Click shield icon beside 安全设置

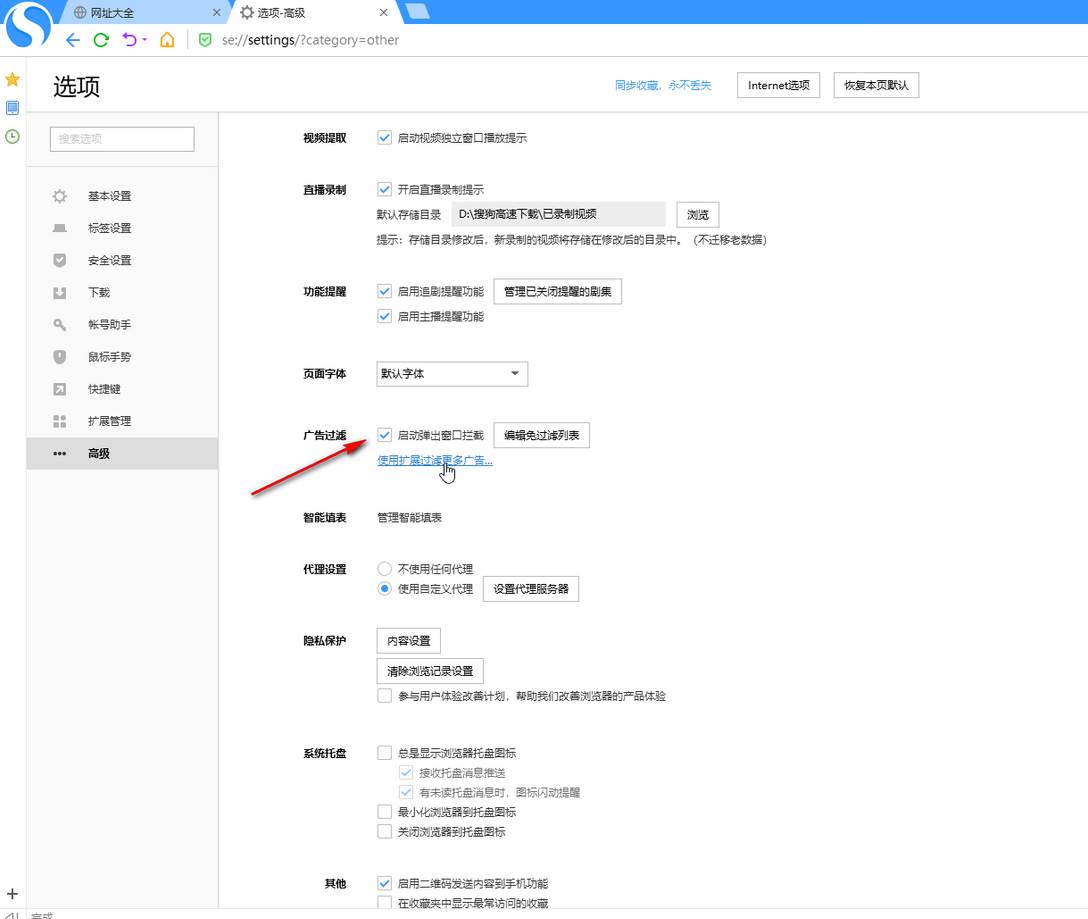pyautogui.click(x=60, y=260)
